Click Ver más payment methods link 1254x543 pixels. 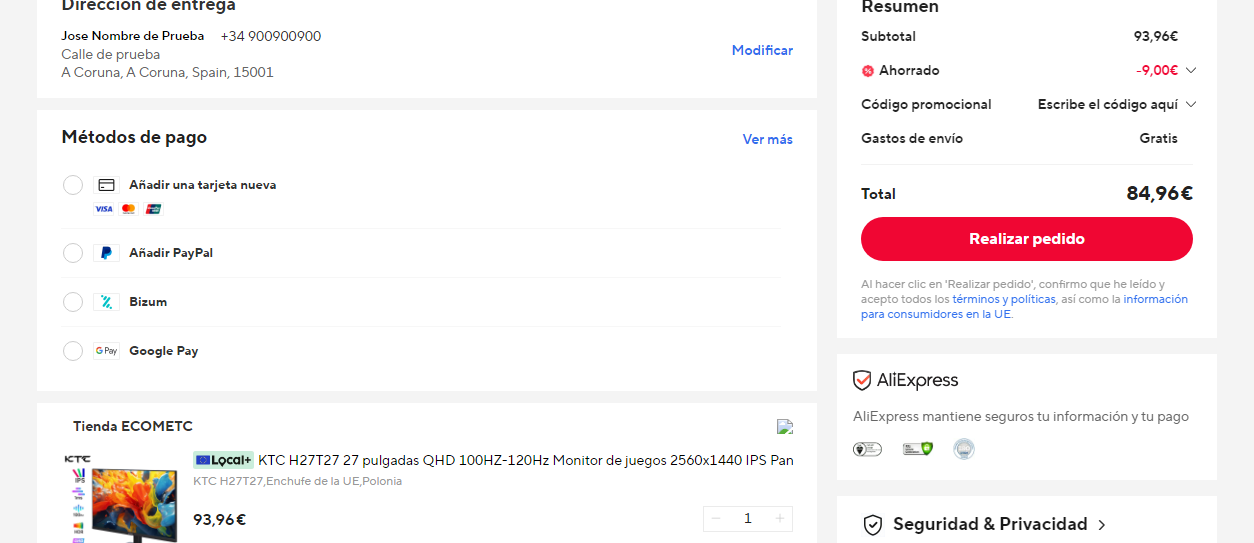pos(768,139)
